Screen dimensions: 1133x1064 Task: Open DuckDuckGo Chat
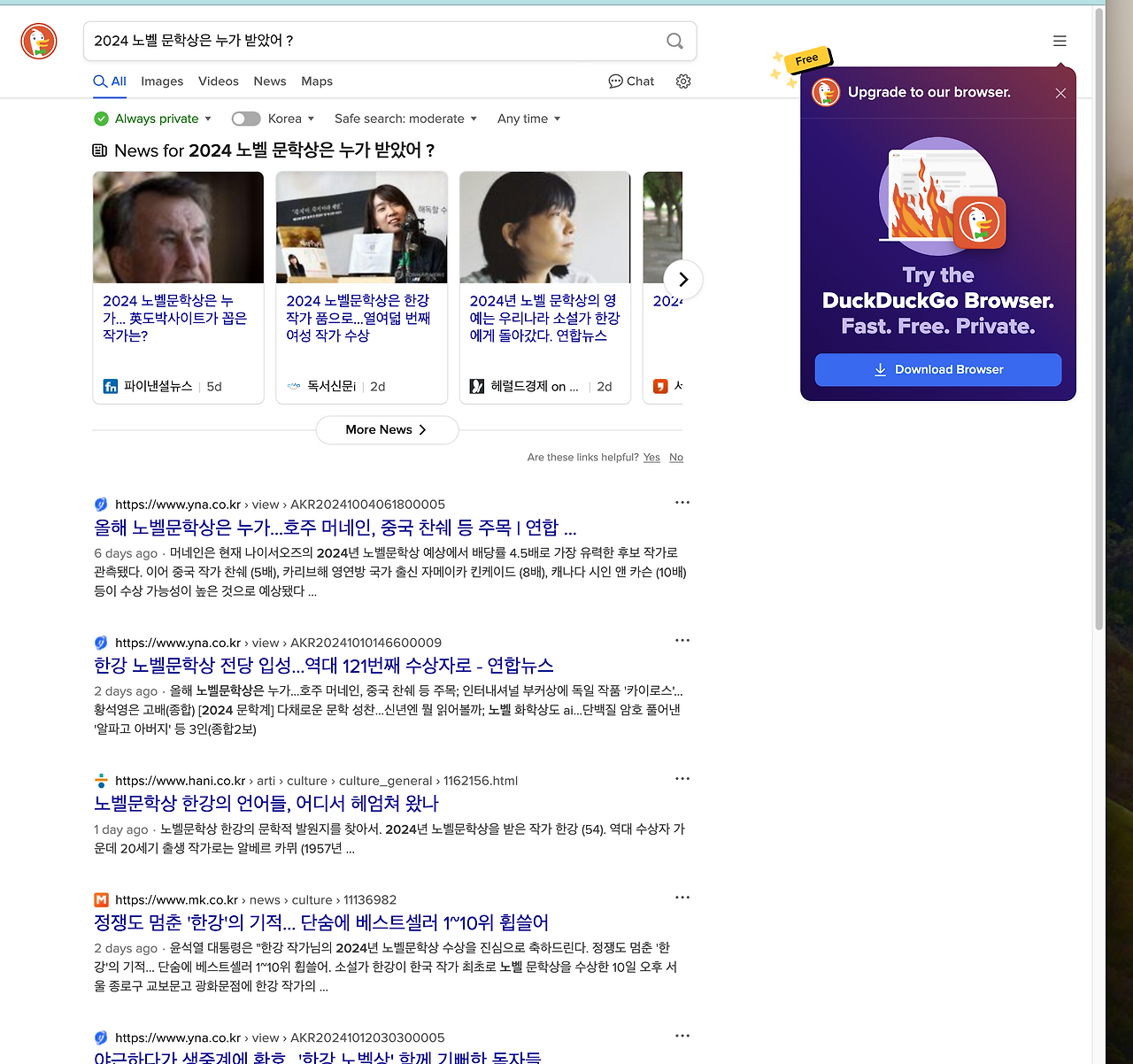630,81
